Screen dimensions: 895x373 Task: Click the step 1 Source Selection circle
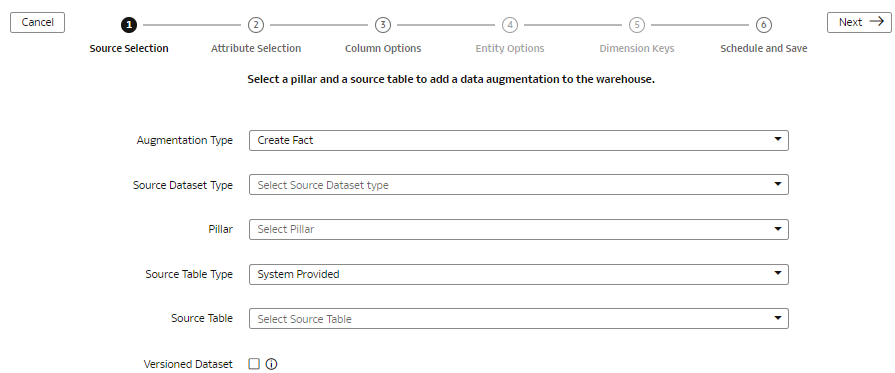129,25
